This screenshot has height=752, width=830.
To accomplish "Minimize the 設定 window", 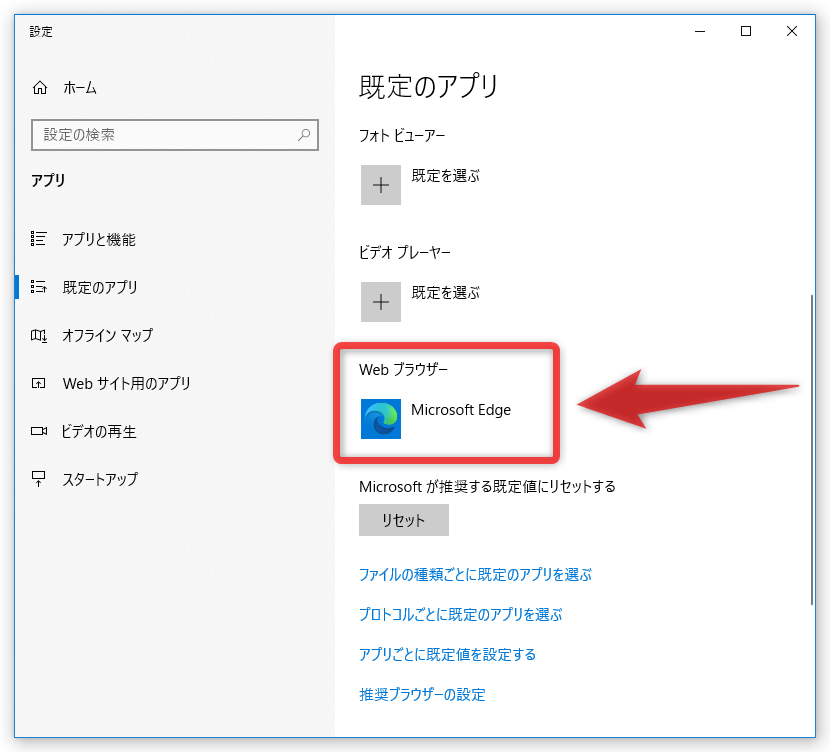I will click(700, 31).
